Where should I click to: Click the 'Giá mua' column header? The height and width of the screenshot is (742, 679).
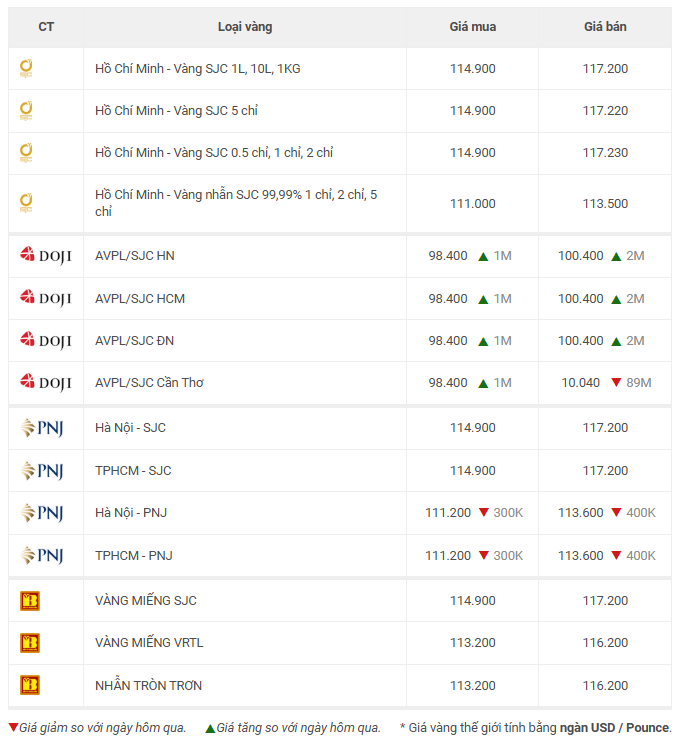tap(473, 27)
